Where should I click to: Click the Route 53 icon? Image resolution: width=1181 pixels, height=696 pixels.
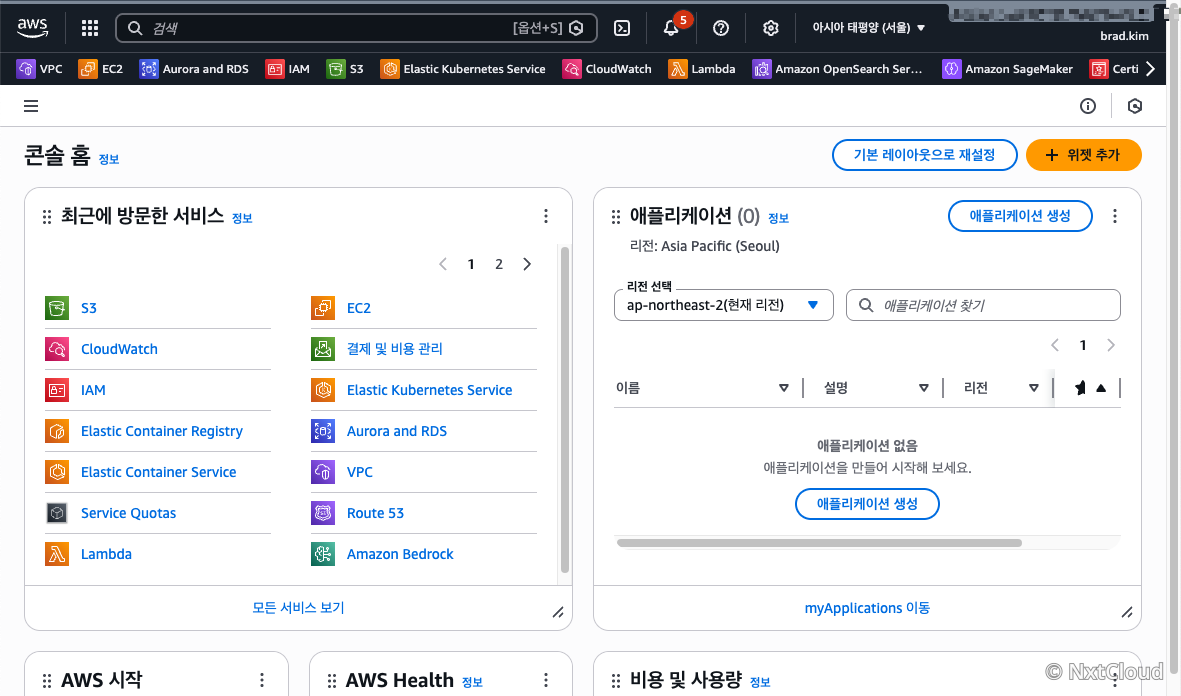tap(323, 513)
